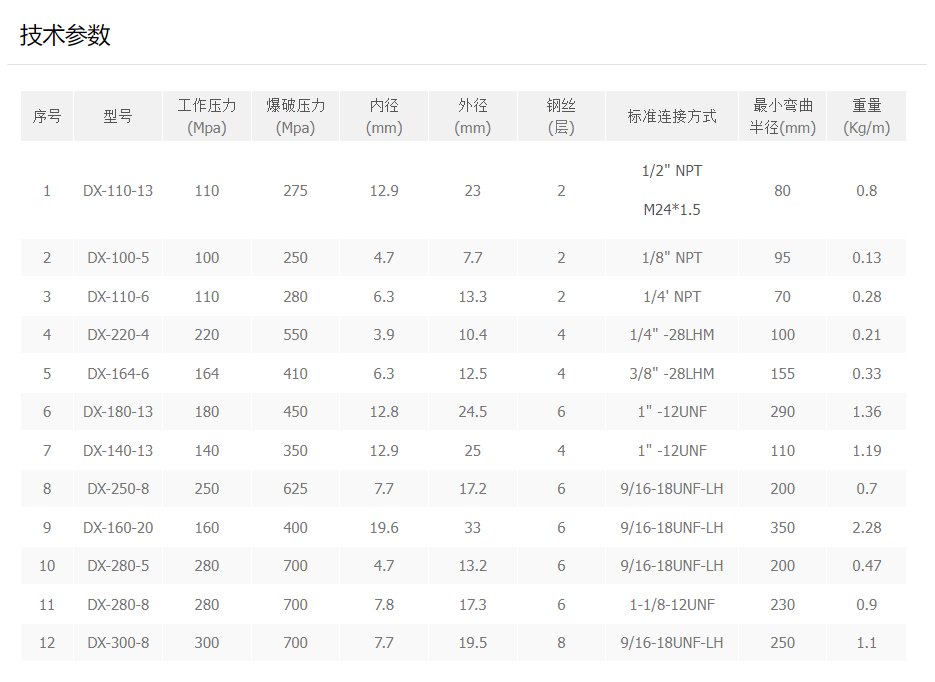935x682 pixels.
Task: Click 1" -12UNF in DX-180-13 row
Action: (672, 411)
